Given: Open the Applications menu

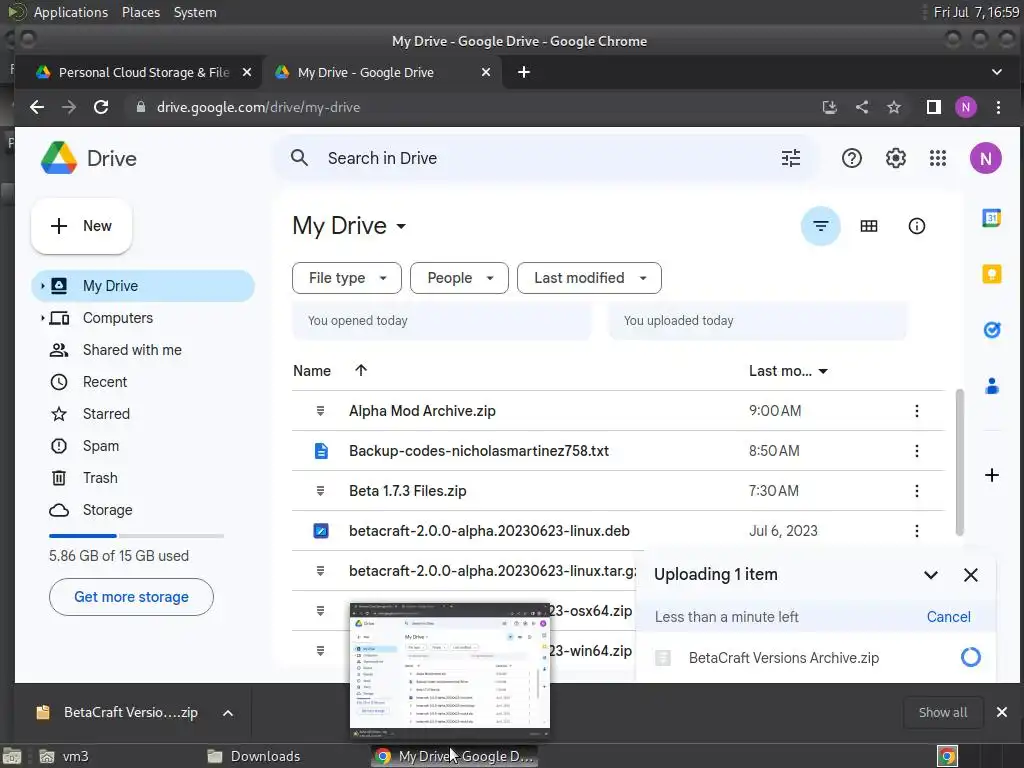Looking at the screenshot, I should click(71, 12).
